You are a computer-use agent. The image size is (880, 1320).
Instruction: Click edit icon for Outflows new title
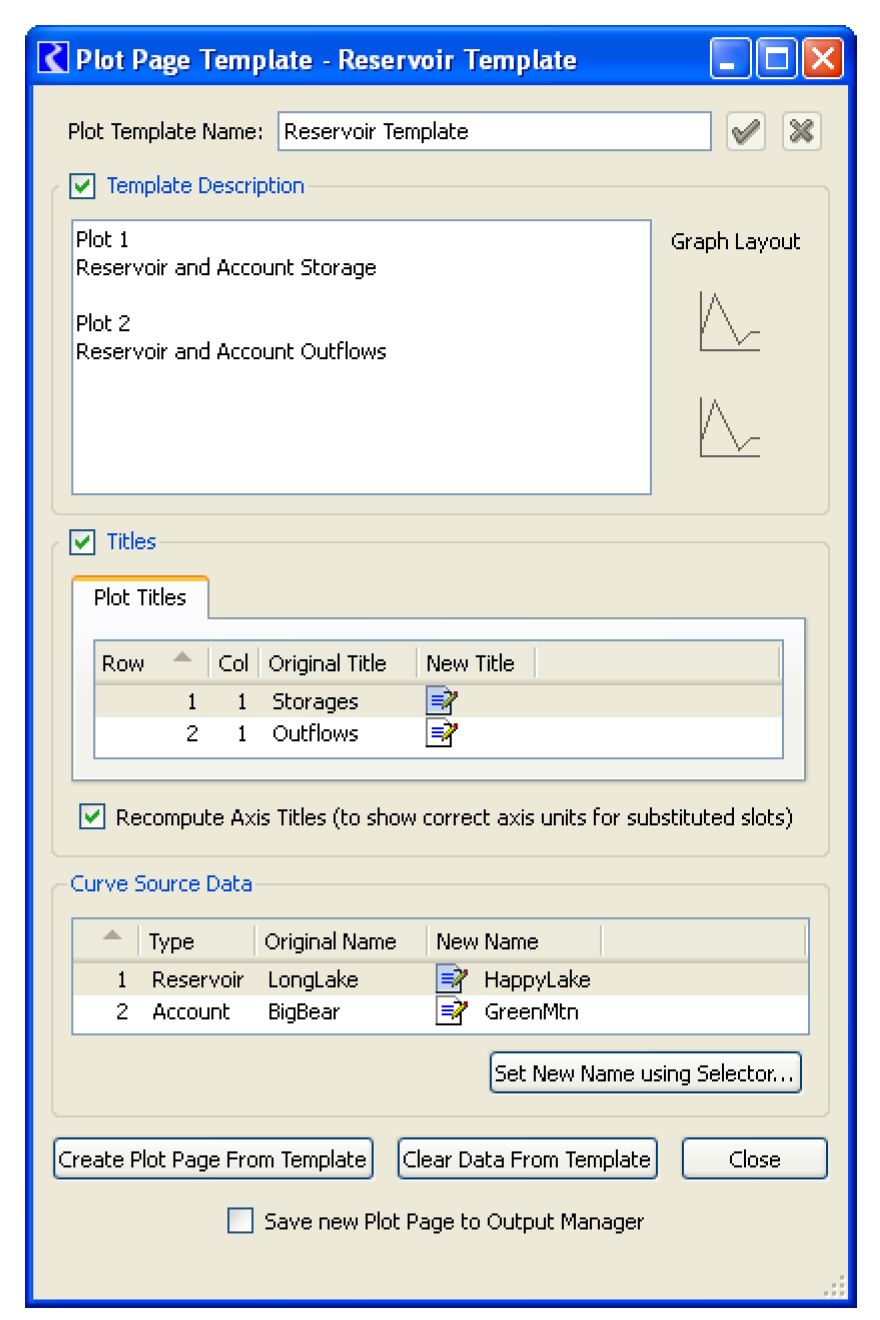(441, 734)
